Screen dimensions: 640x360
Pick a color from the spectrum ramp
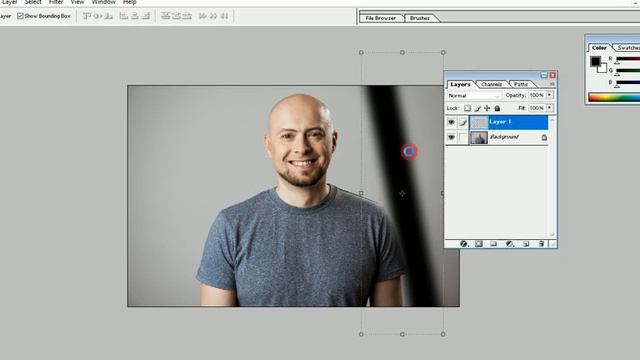coord(614,97)
